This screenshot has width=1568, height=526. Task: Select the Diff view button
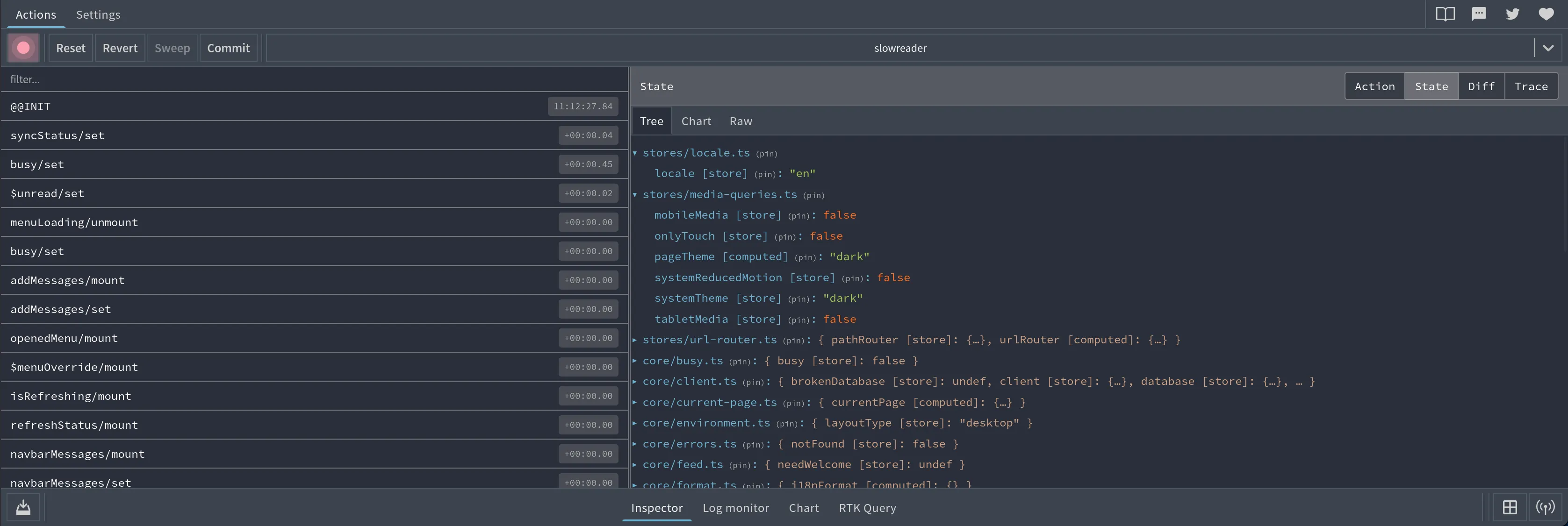pyautogui.click(x=1481, y=86)
